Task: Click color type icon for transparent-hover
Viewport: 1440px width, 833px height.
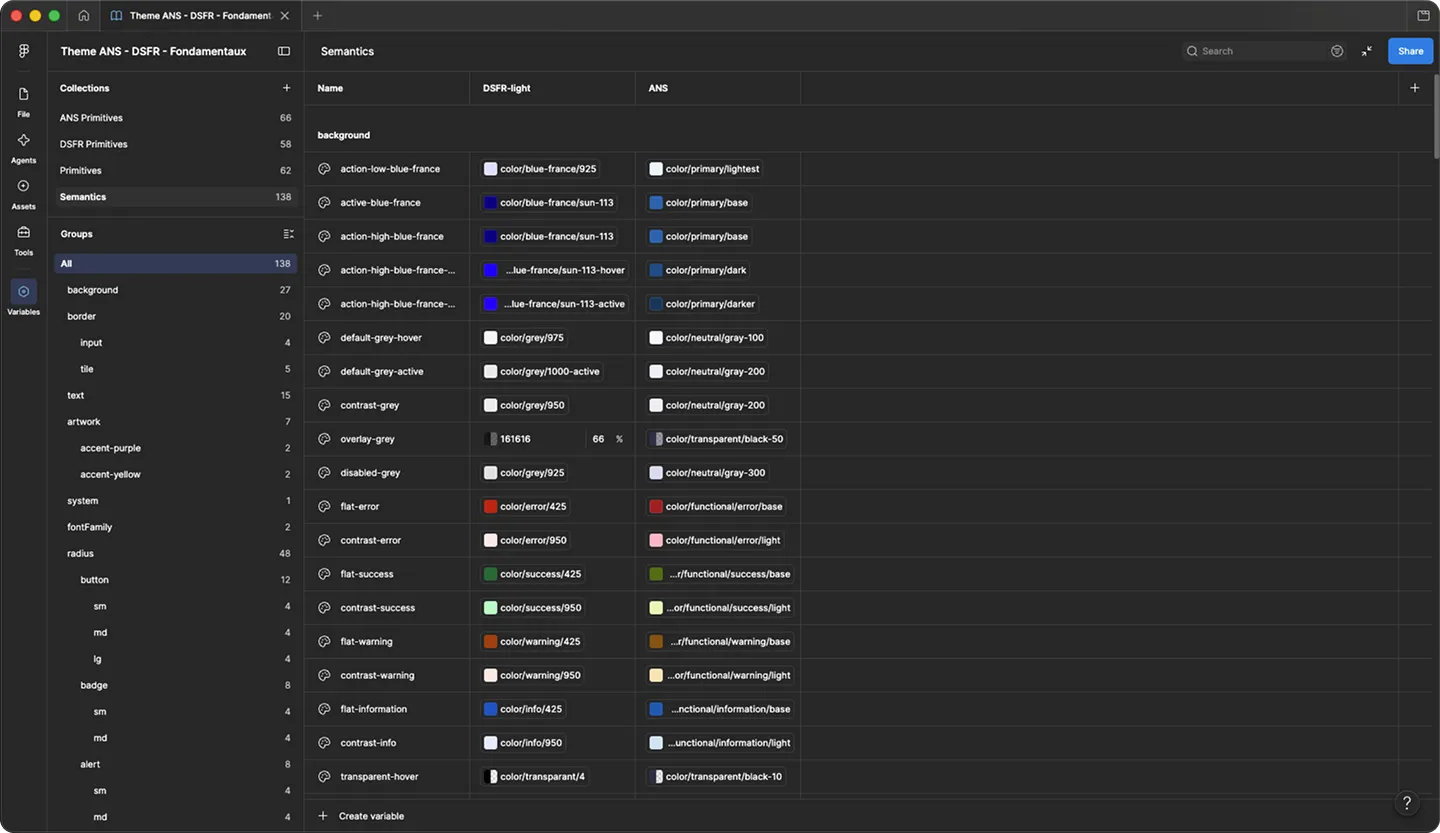Action: 324,776
